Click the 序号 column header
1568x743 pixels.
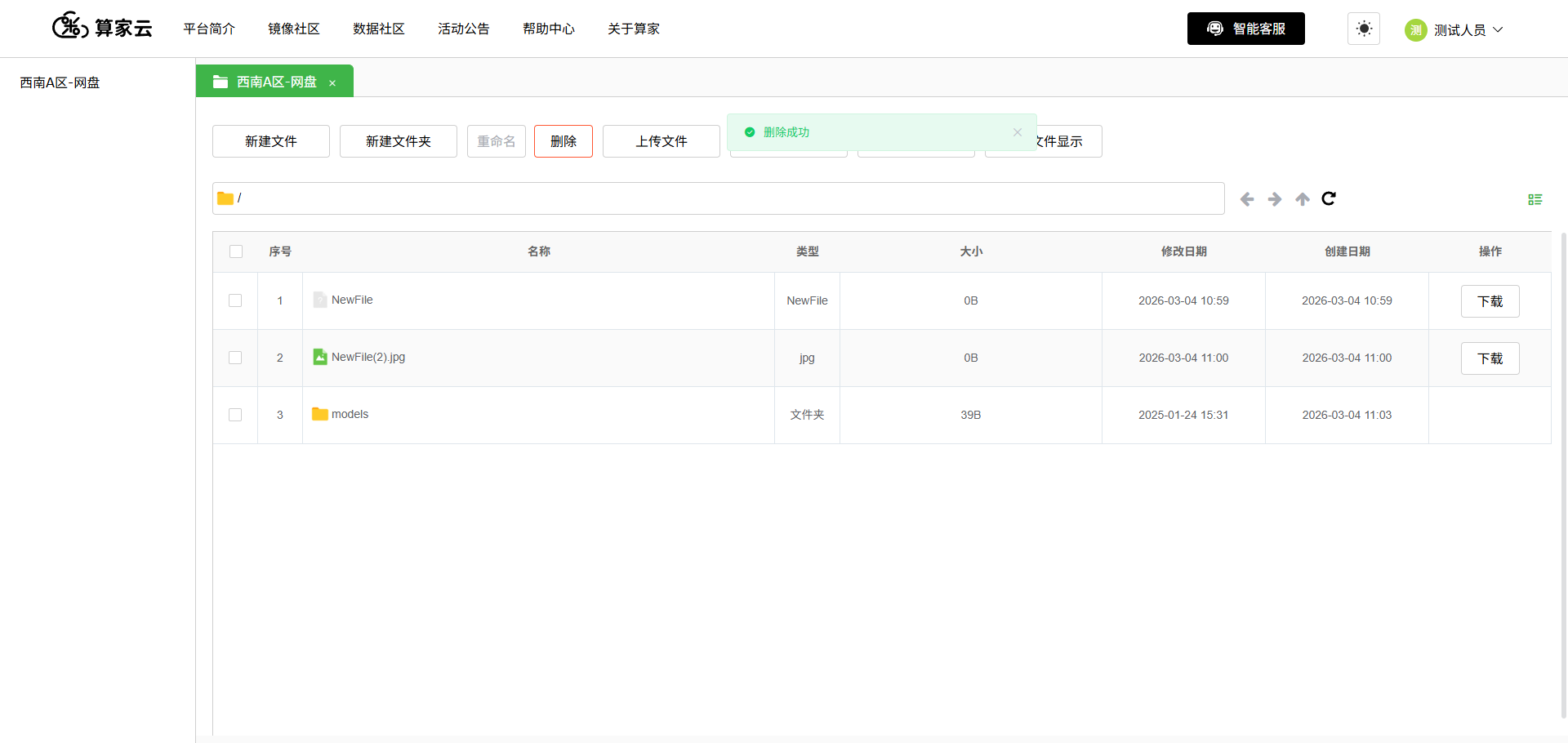pos(280,251)
